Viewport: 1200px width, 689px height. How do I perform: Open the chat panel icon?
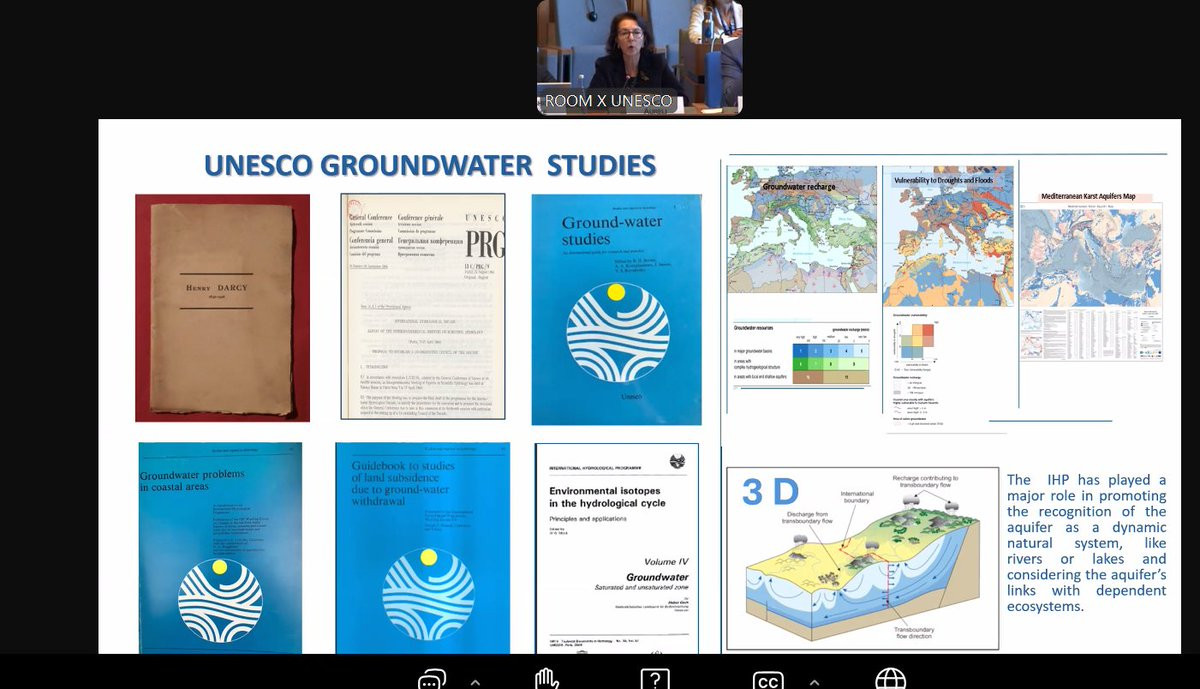tap(432, 680)
